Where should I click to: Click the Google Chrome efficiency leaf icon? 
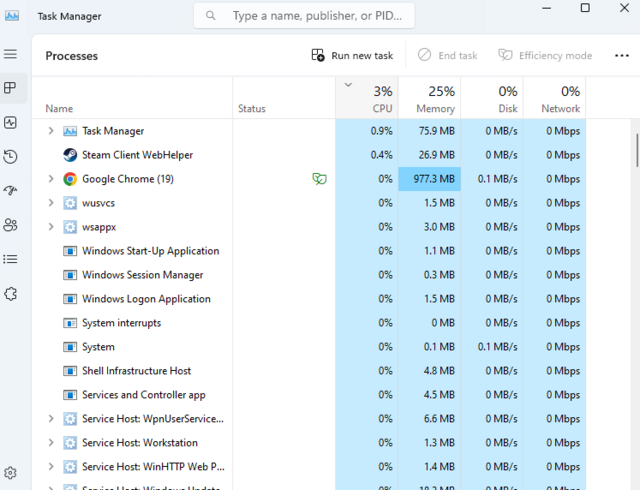click(319, 179)
